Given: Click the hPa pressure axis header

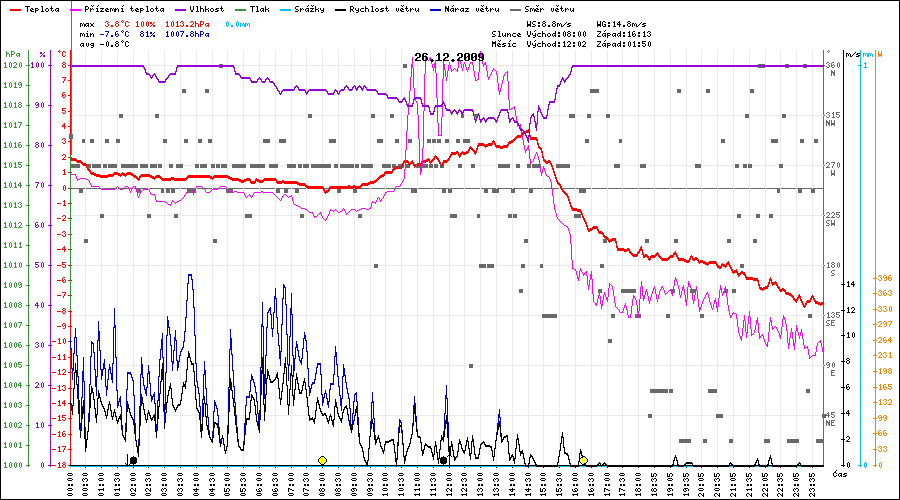Looking at the screenshot, I should [11, 53].
